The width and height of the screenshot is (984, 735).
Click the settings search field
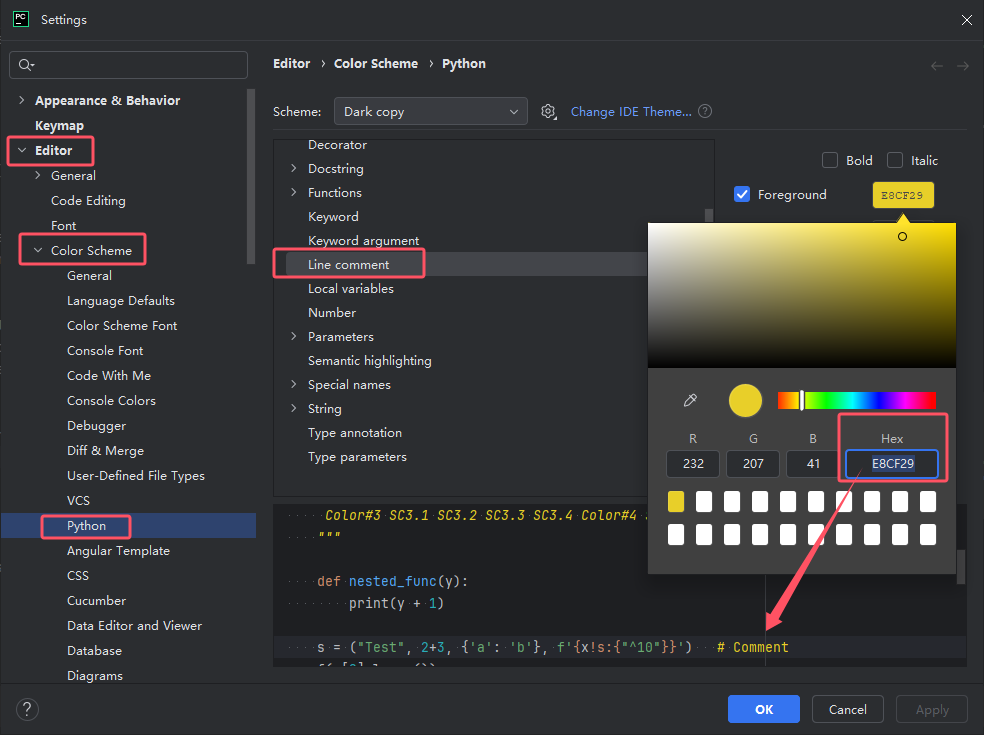(x=129, y=65)
